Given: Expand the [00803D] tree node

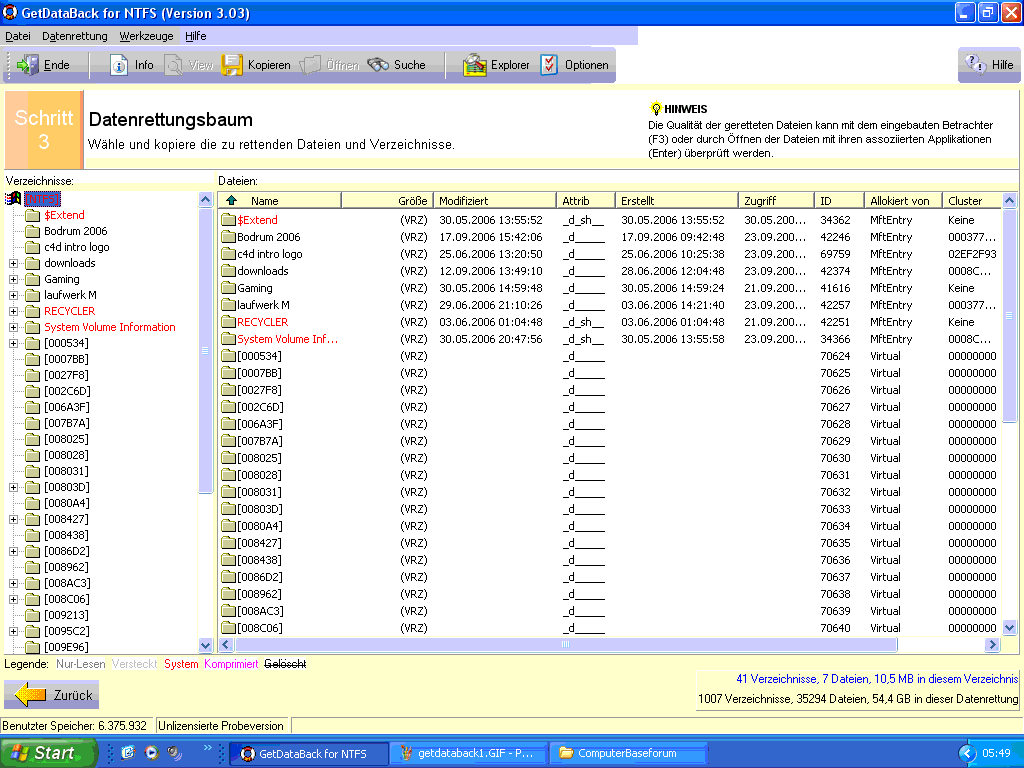Looking at the screenshot, I should (x=13, y=487).
